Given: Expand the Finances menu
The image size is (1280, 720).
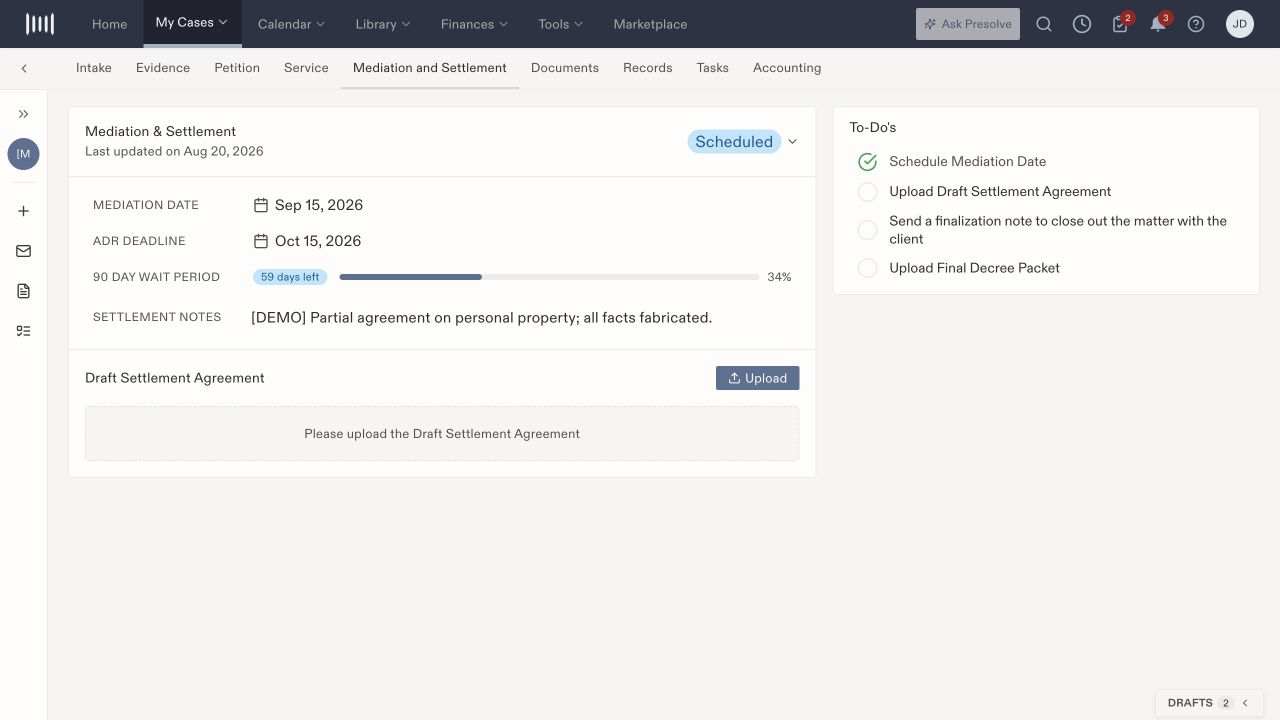Looking at the screenshot, I should click(474, 24).
